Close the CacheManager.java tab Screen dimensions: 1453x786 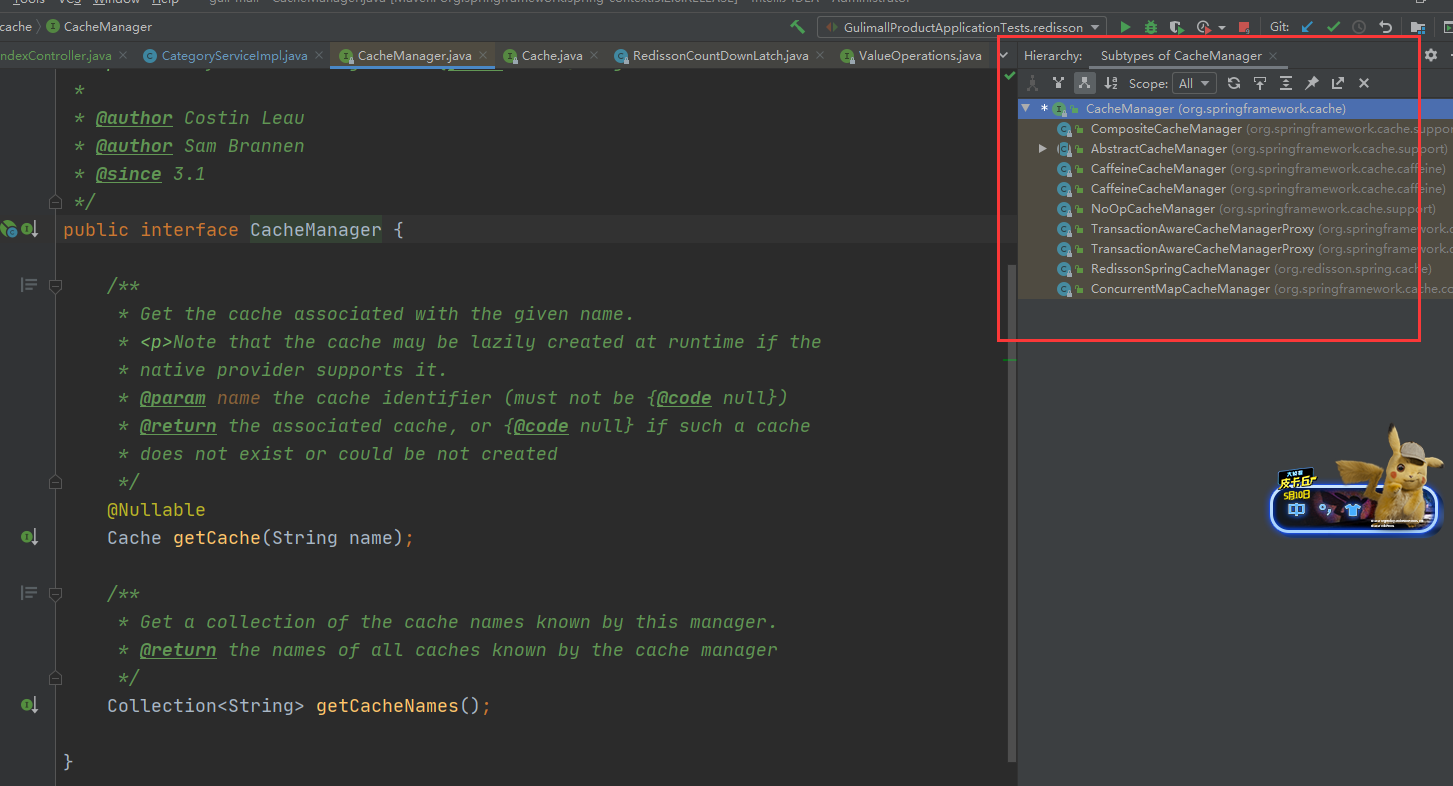(x=483, y=56)
